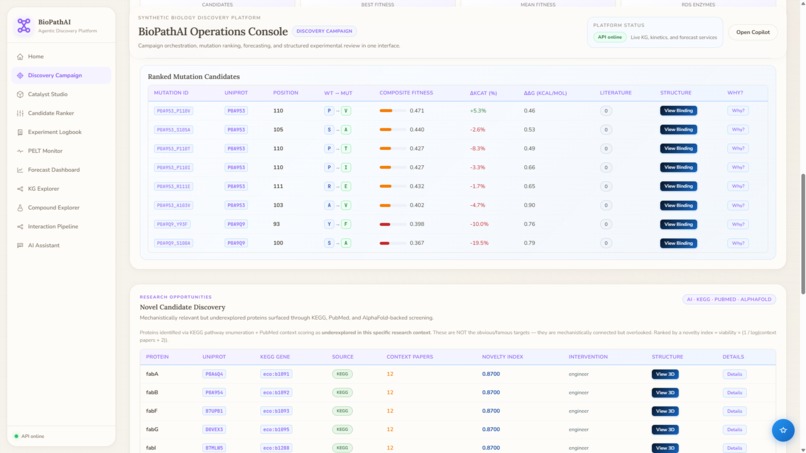806x453 pixels.
Task: Click Why? for the -19.5% ΔKcat row
Action: (738, 243)
